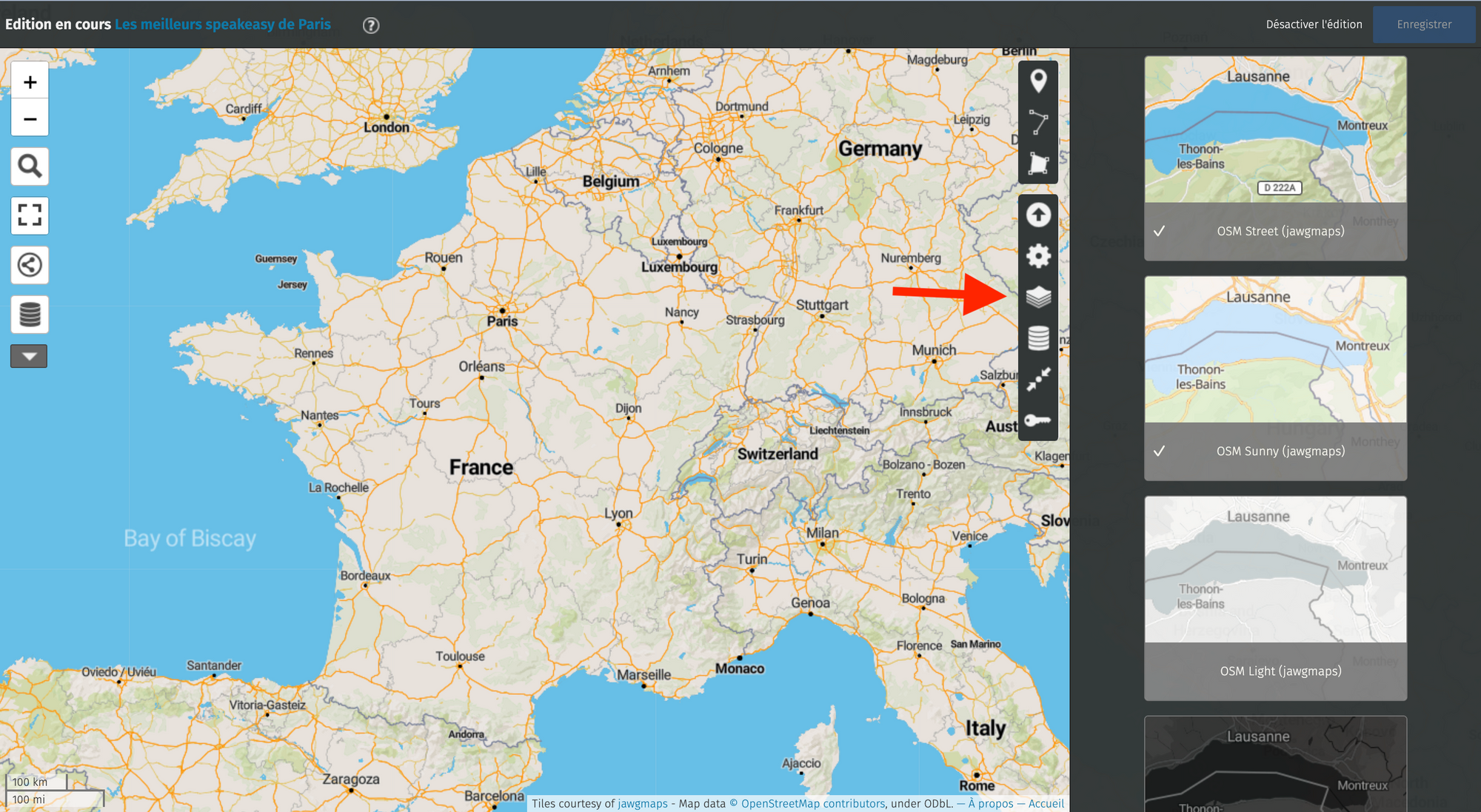The height and width of the screenshot is (812, 1481).
Task: Click the Bay of Biscay label
Action: 190,538
